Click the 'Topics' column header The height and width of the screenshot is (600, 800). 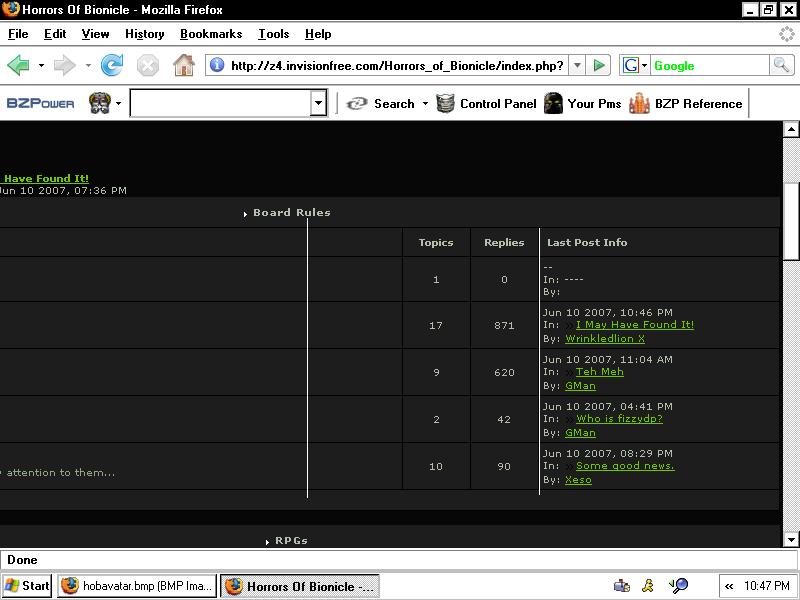(x=436, y=243)
